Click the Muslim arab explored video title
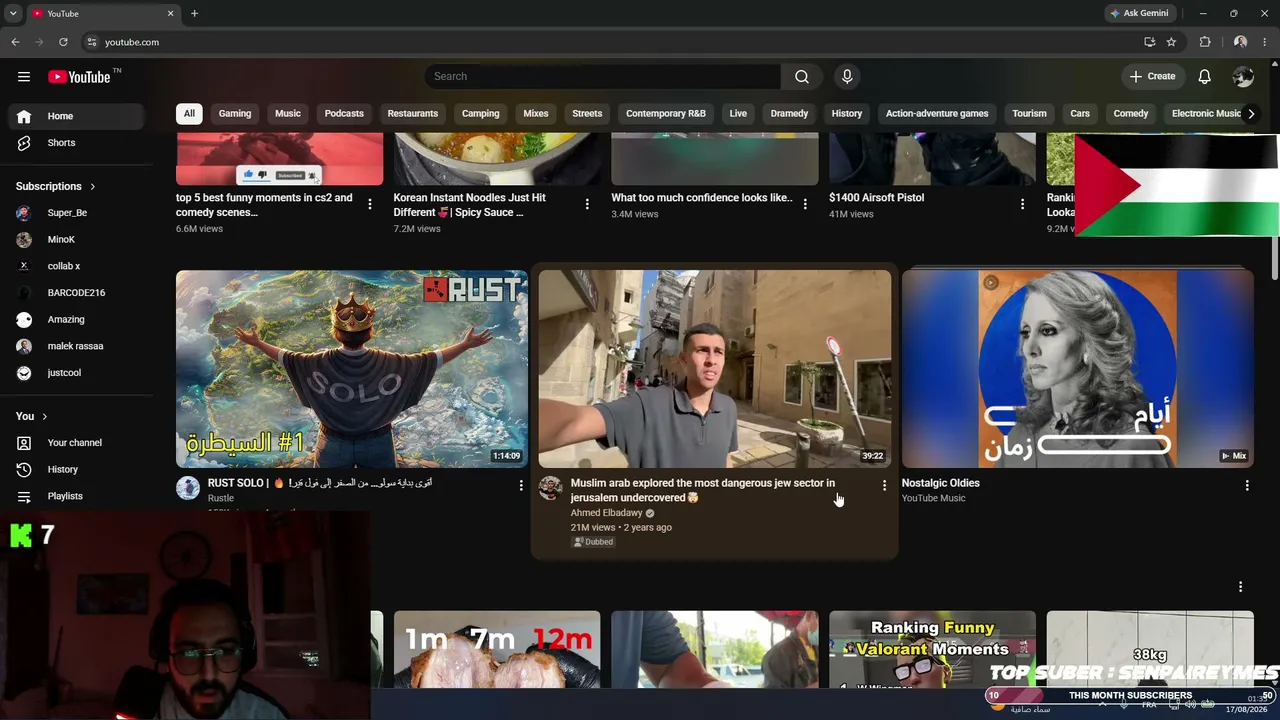The image size is (1280, 720). [x=703, y=490]
